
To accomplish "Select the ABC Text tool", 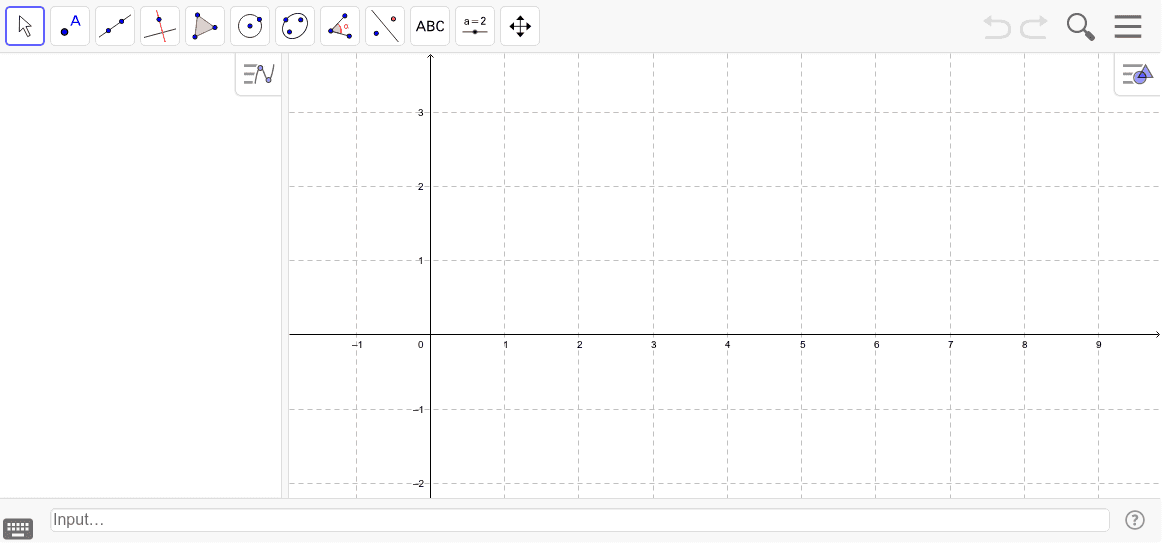I will 430,27.
